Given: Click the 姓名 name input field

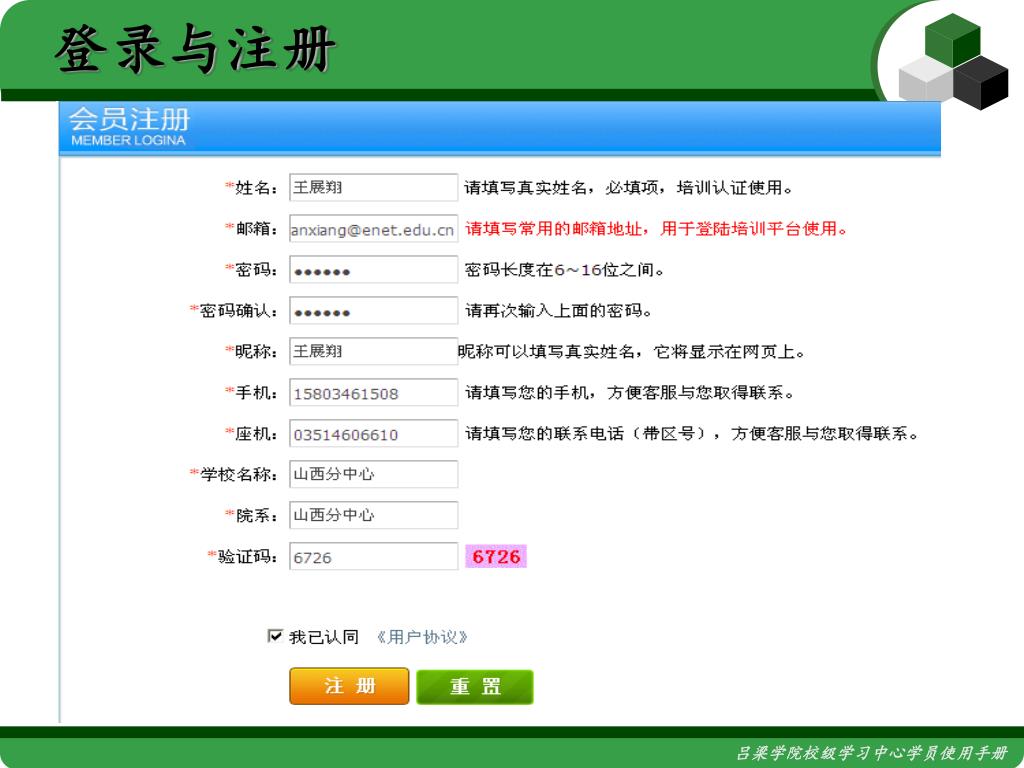Looking at the screenshot, I should [x=373, y=187].
